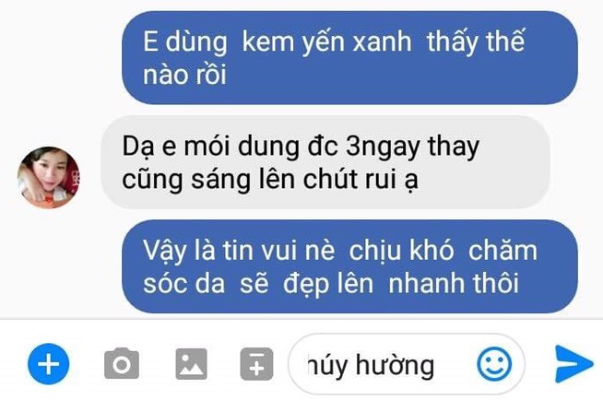Click the words 'thấy thế' in first message
The width and height of the screenshot is (603, 400).
(475, 41)
